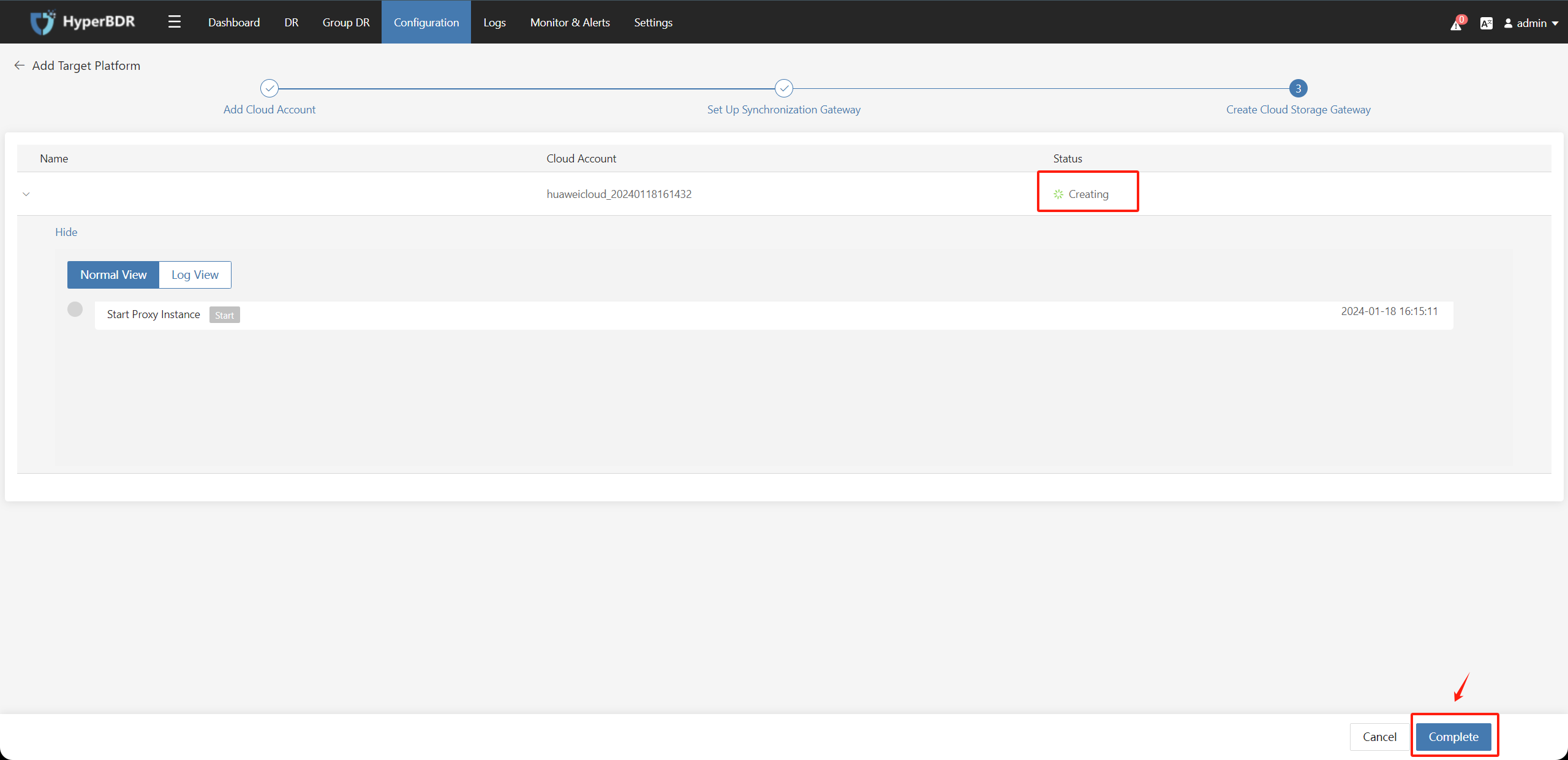Open the alerts warning icon
Viewport: 1568px width, 760px height.
pos(1456,25)
